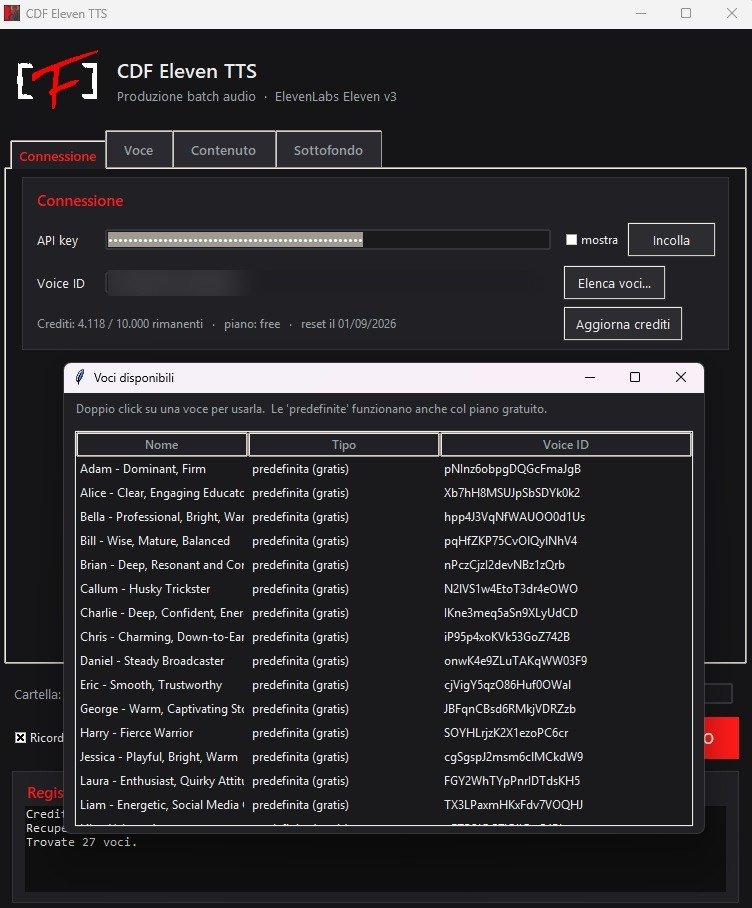752x908 pixels.
Task: Click the red button behind the voices dialog
Action: coord(721,738)
